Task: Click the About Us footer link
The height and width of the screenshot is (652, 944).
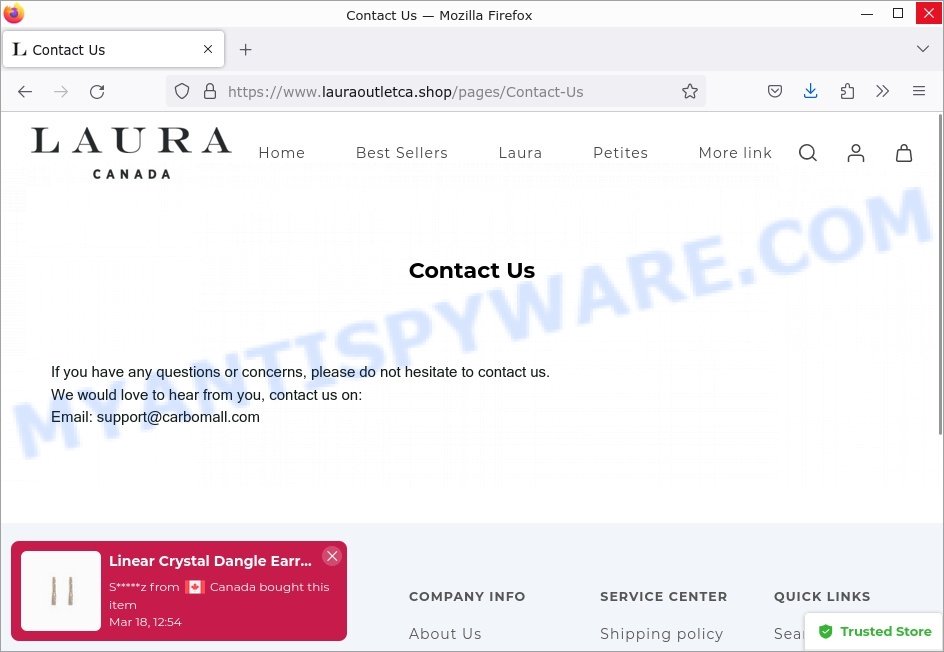Action: [x=445, y=634]
